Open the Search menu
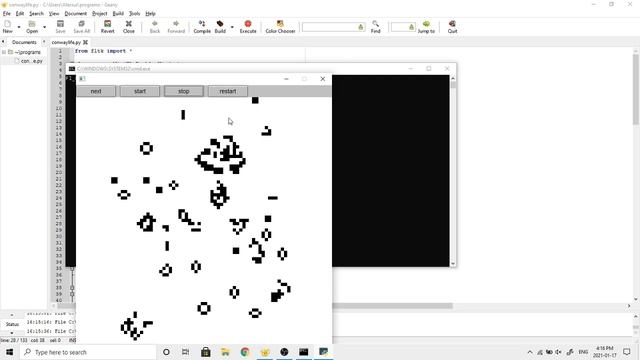Screen dimensions: 640x360 click(36, 13)
